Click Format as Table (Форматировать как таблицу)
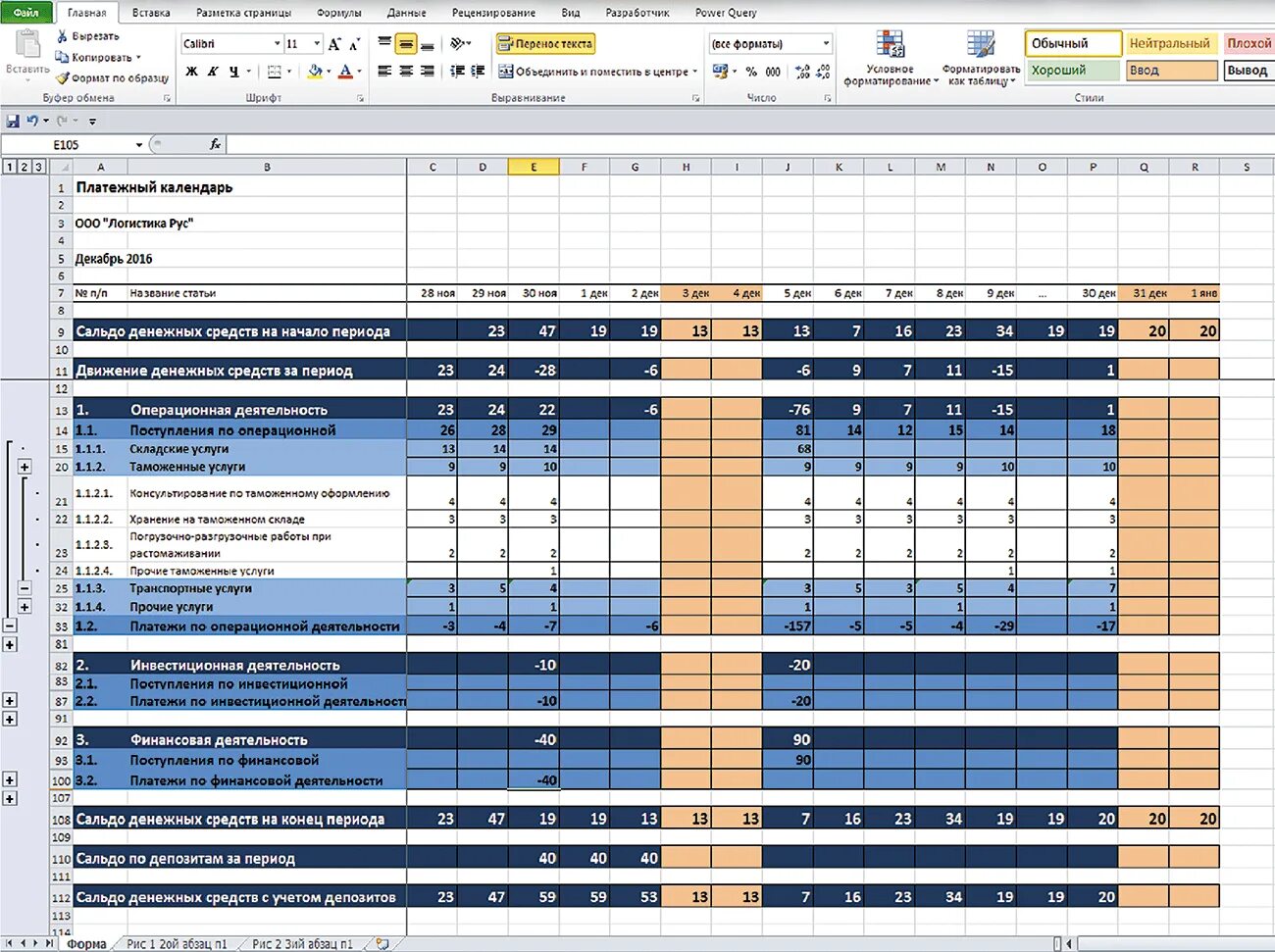 pyautogui.click(x=981, y=59)
